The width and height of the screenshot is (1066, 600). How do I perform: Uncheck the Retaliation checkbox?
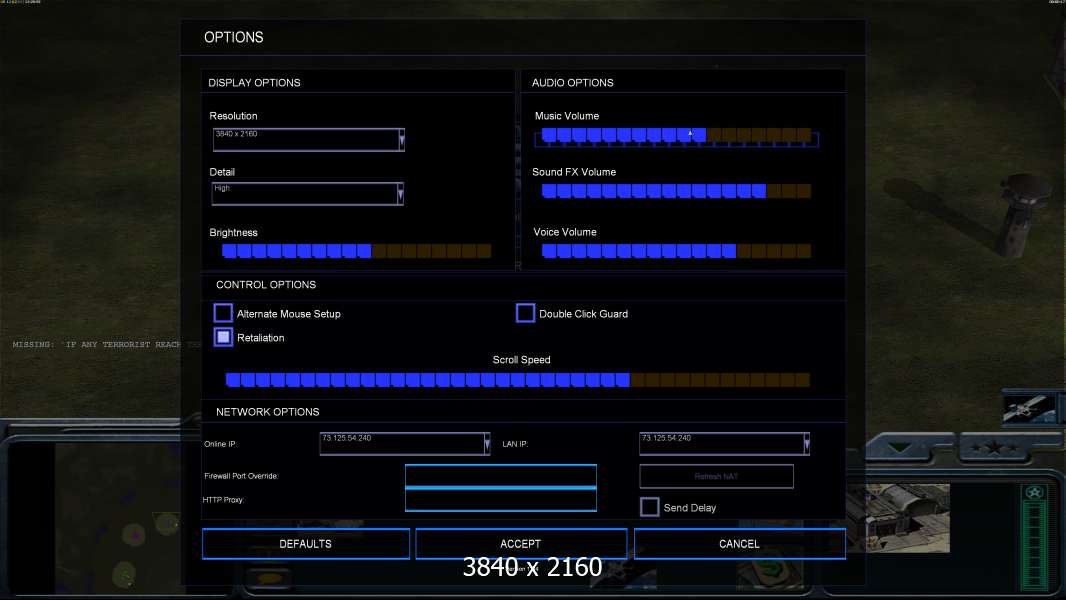click(x=223, y=338)
